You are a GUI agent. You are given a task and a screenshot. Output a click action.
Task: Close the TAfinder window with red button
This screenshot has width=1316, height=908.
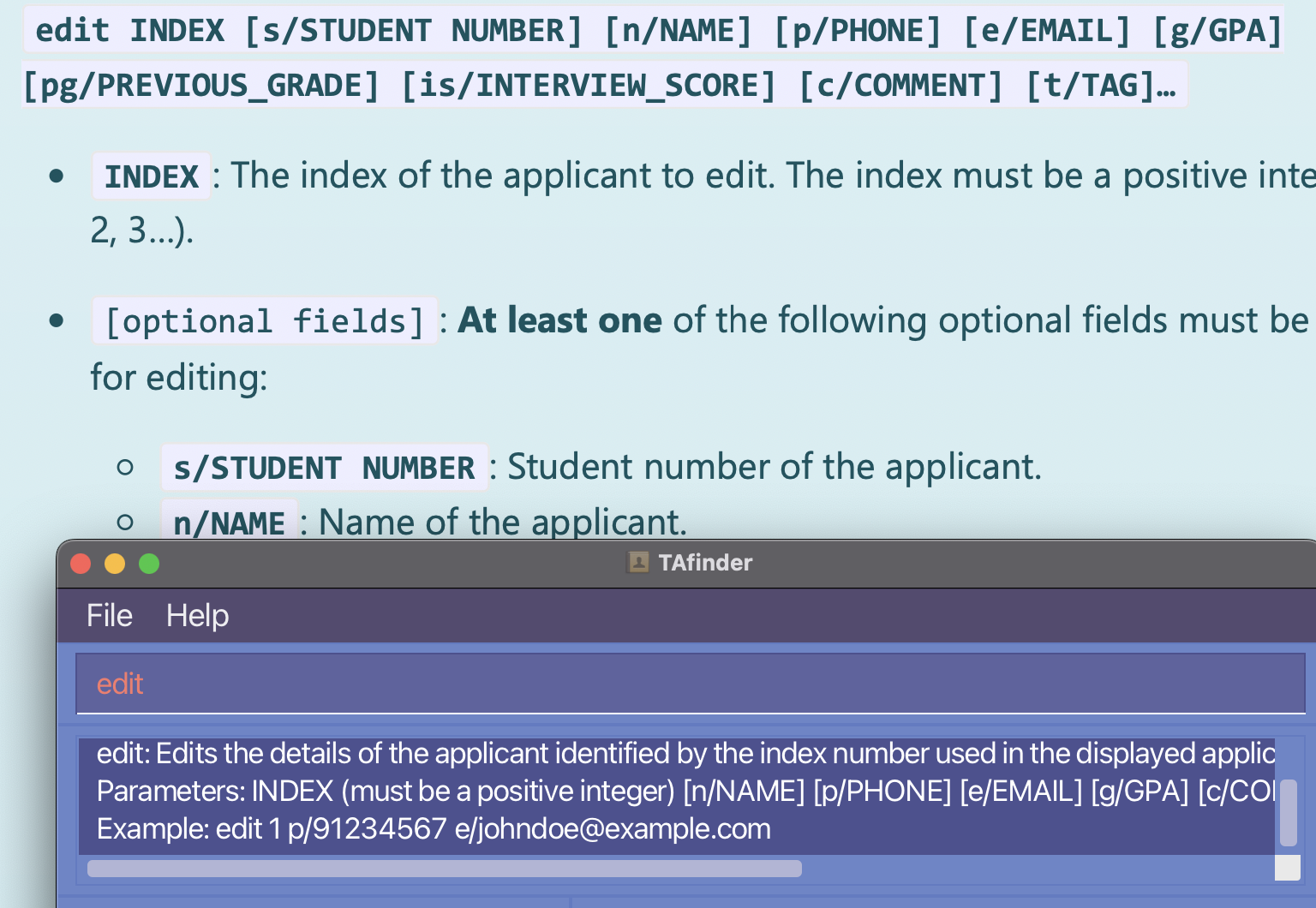pyautogui.click(x=81, y=564)
